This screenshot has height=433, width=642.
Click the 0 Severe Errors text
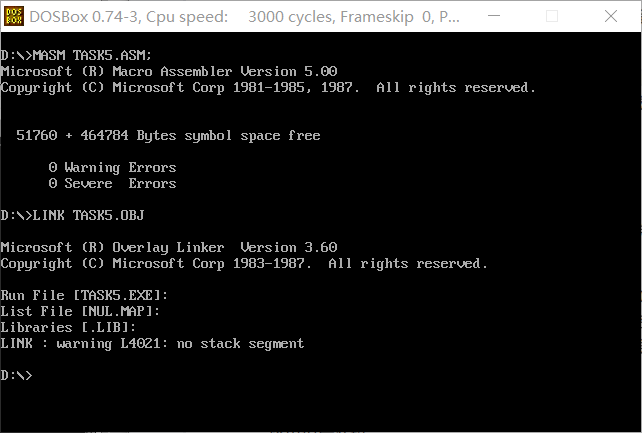click(x=112, y=183)
